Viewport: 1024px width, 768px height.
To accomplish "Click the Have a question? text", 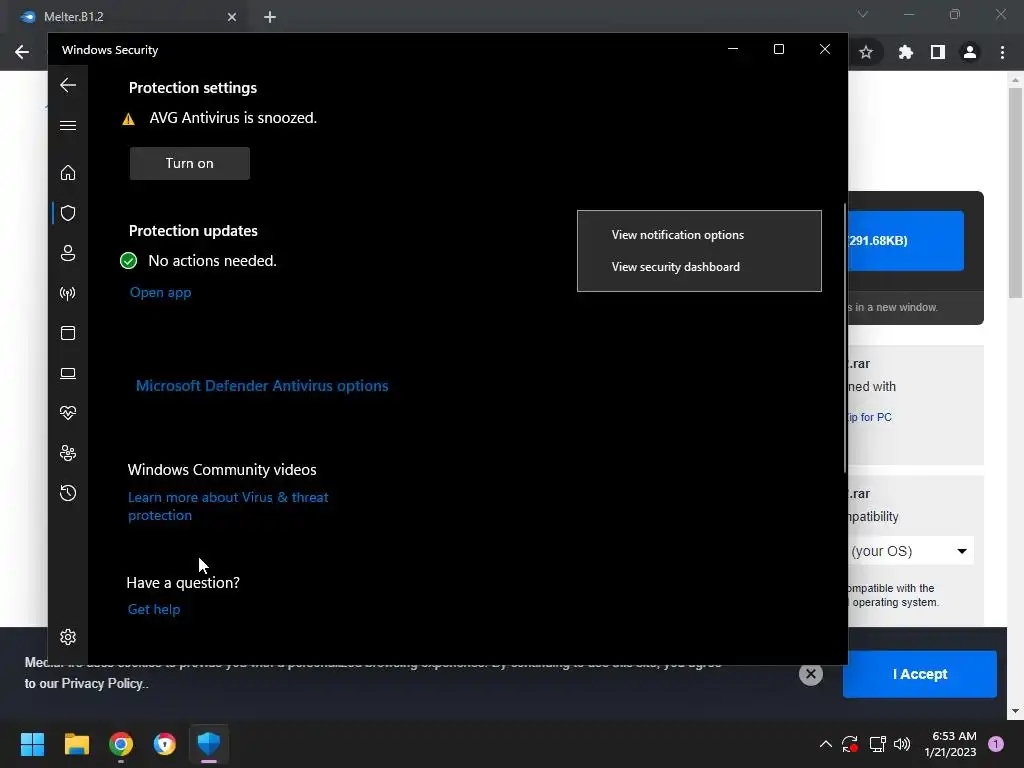I will pyautogui.click(x=183, y=583).
